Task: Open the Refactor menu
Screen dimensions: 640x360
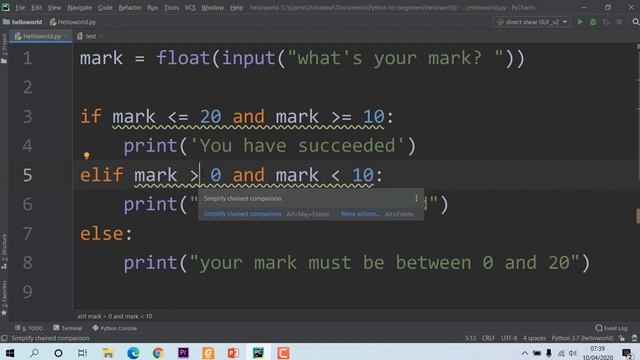Action: click(x=130, y=8)
